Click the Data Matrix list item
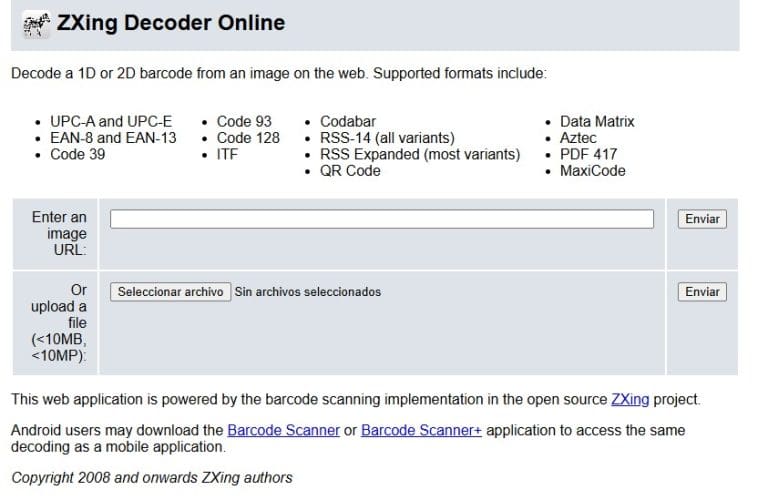Screen dimensions: 768x500 (x=597, y=122)
